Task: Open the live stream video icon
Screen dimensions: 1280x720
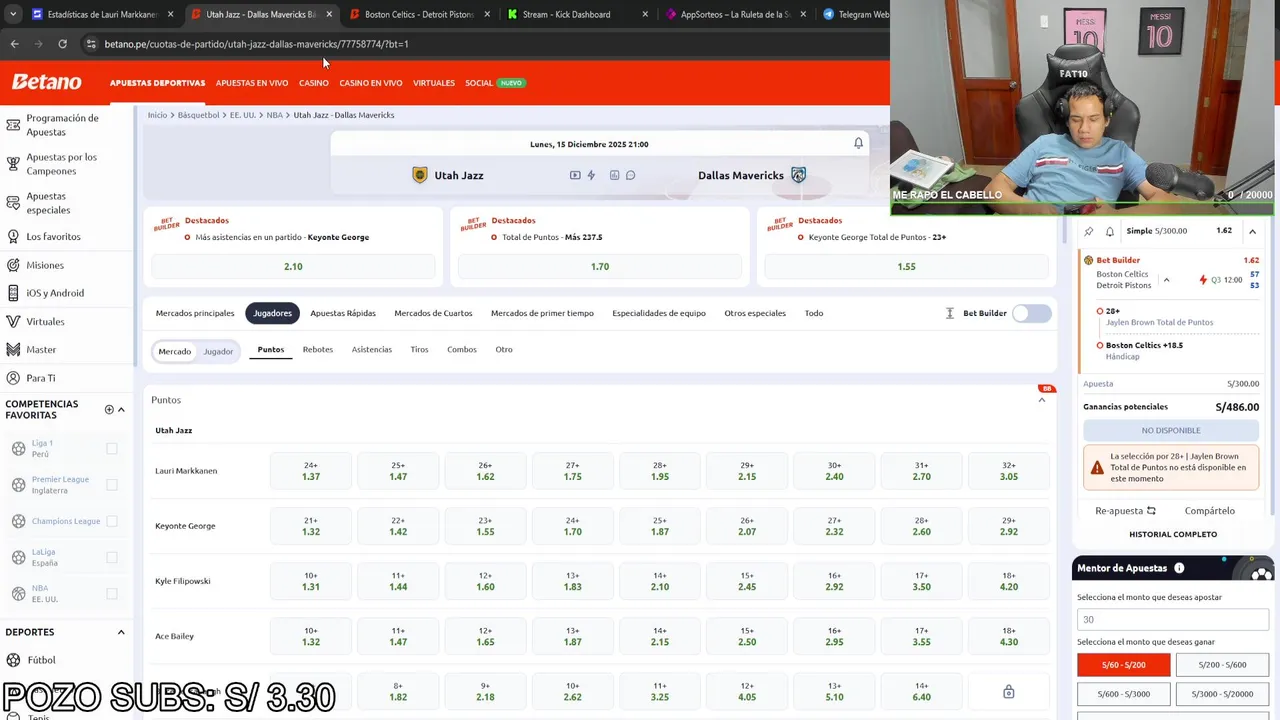Action: 575,175
